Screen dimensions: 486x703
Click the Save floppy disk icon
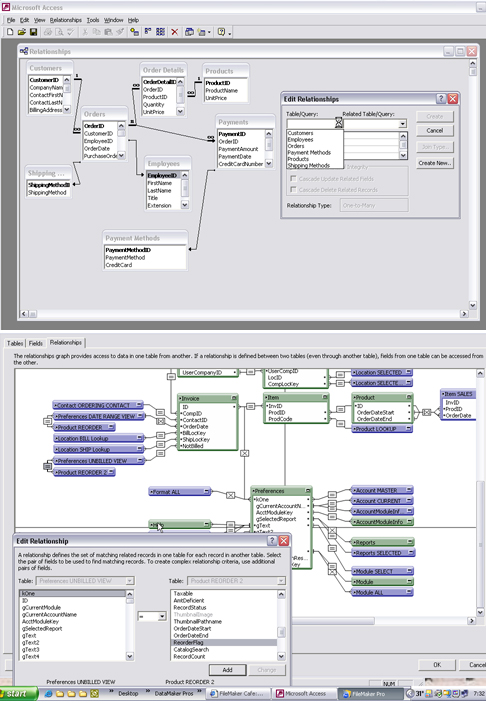coord(33,32)
